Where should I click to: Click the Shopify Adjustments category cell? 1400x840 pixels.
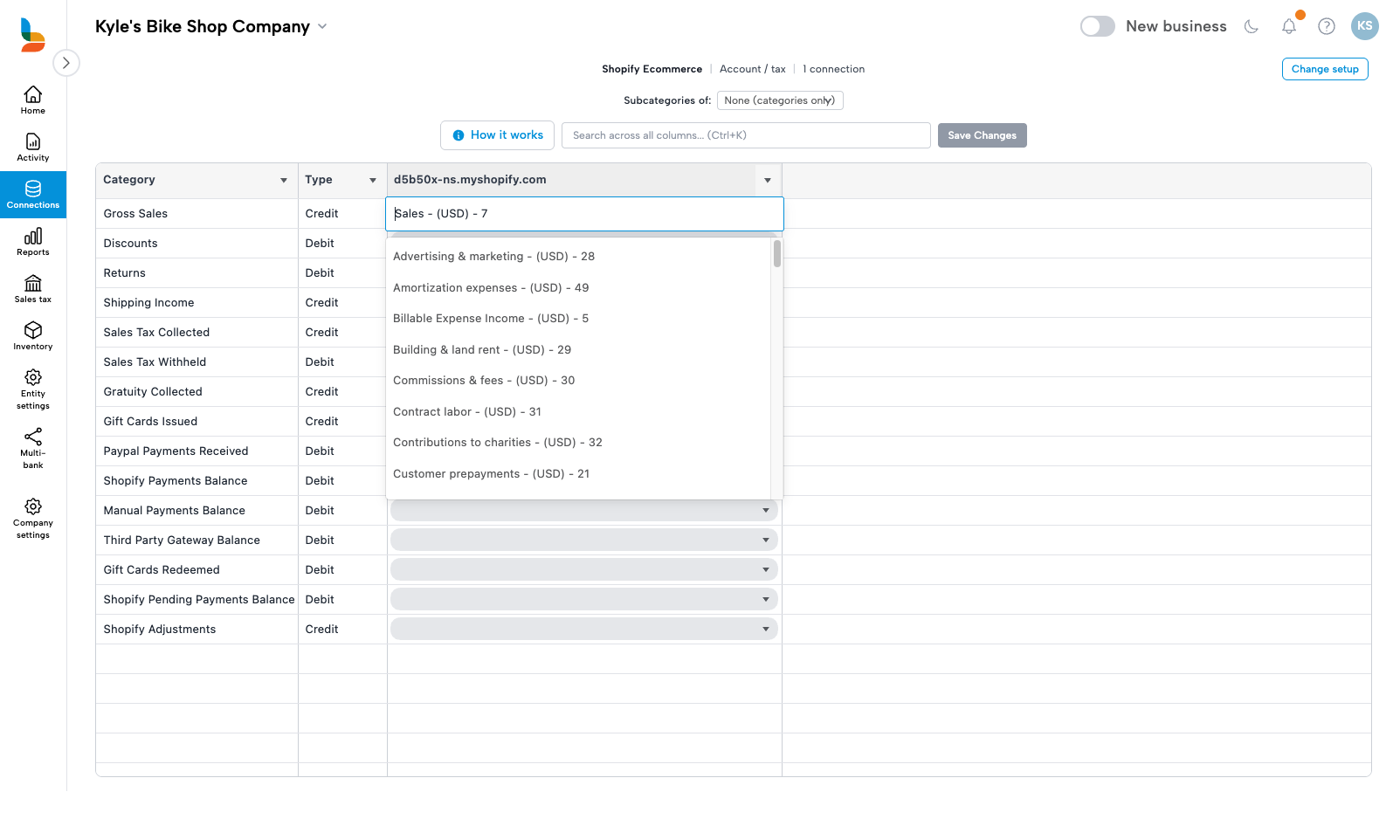point(197,630)
